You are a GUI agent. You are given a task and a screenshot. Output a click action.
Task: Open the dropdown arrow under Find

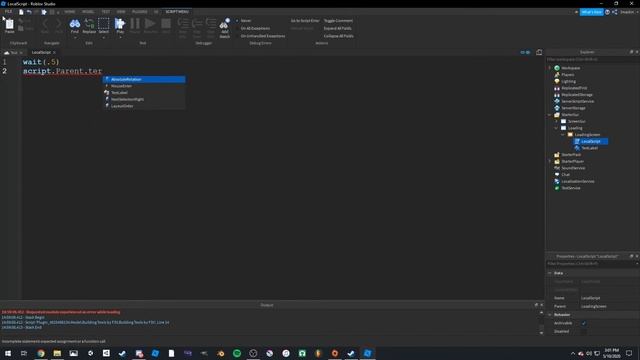tap(75, 37)
